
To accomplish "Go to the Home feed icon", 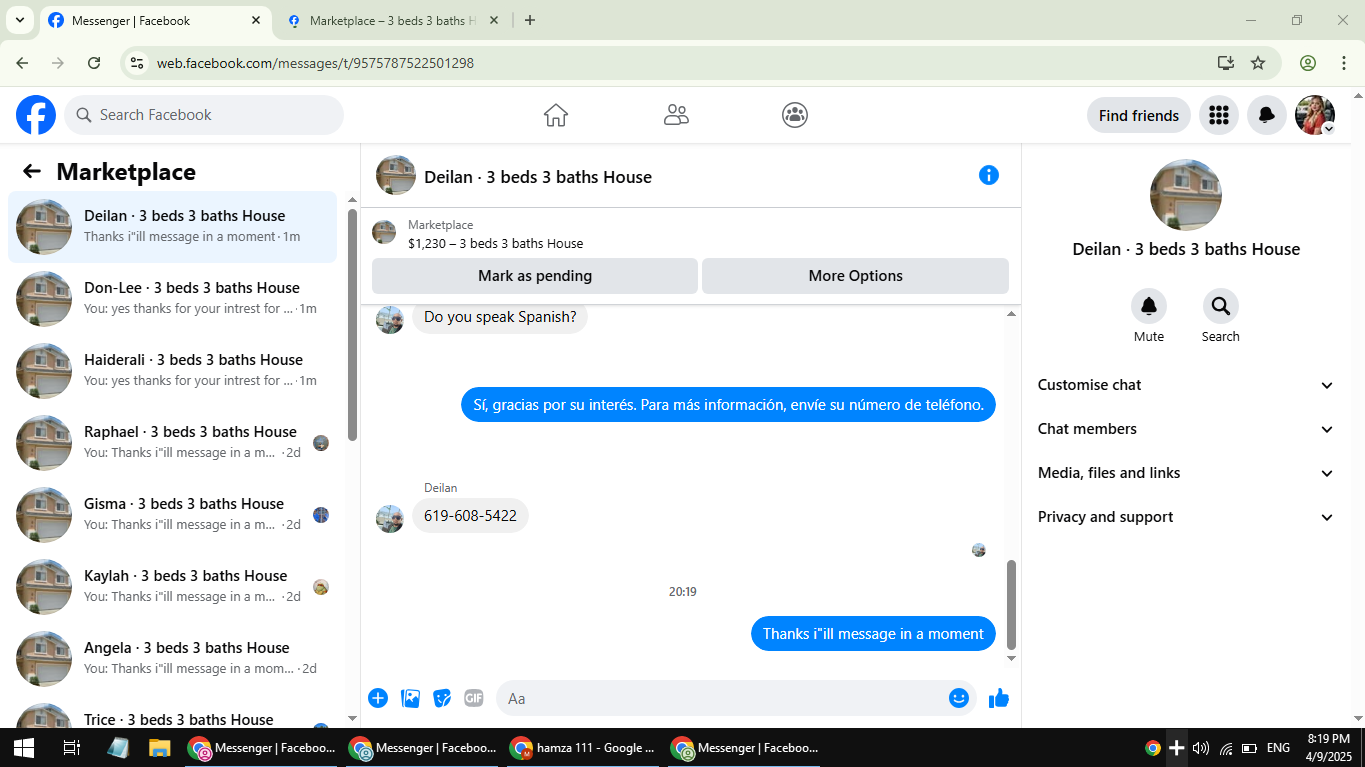I will [556, 115].
